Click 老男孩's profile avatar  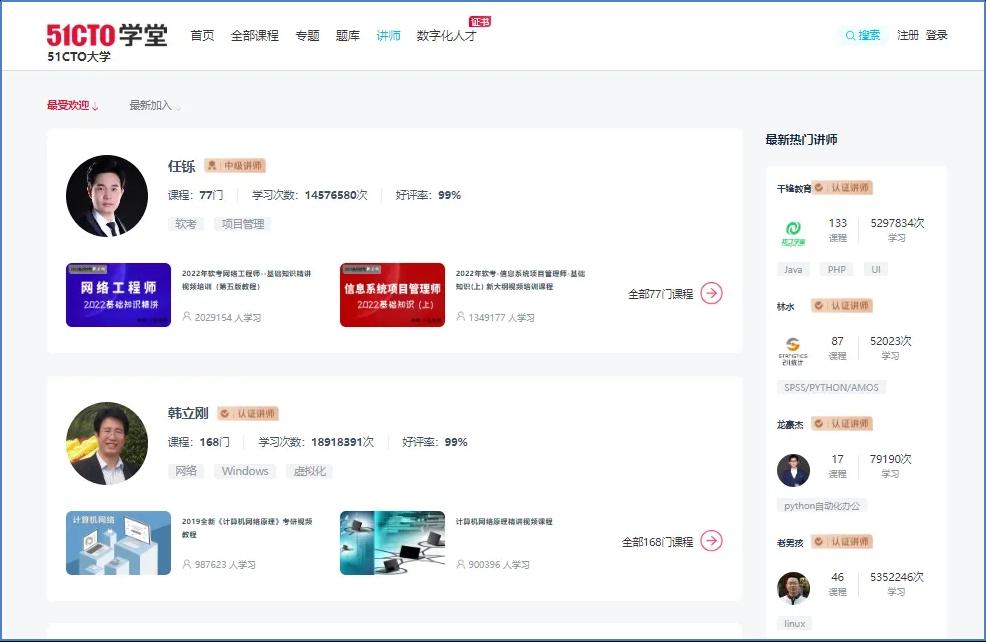click(793, 587)
